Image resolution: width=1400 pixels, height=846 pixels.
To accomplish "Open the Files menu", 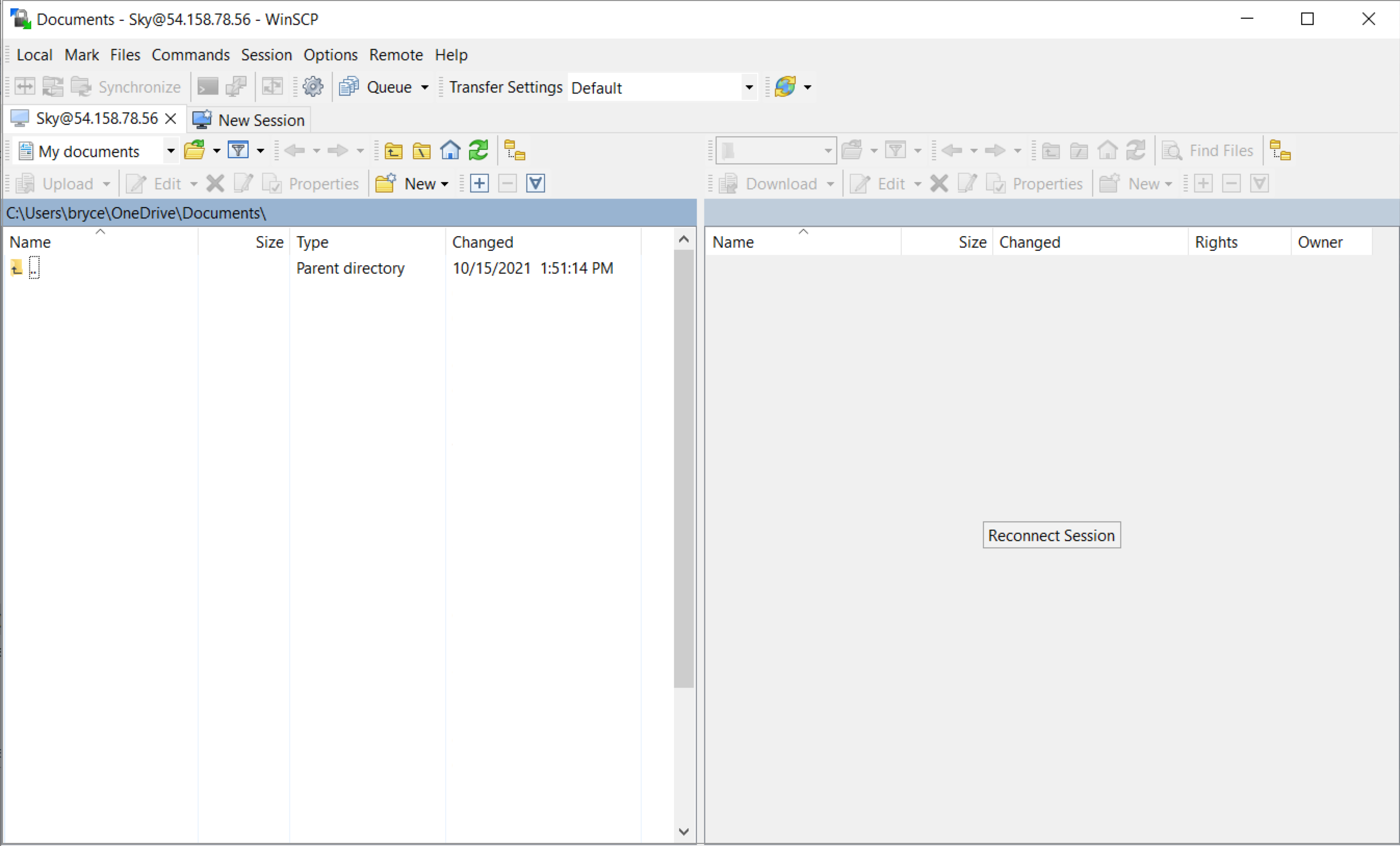I will click(x=125, y=55).
